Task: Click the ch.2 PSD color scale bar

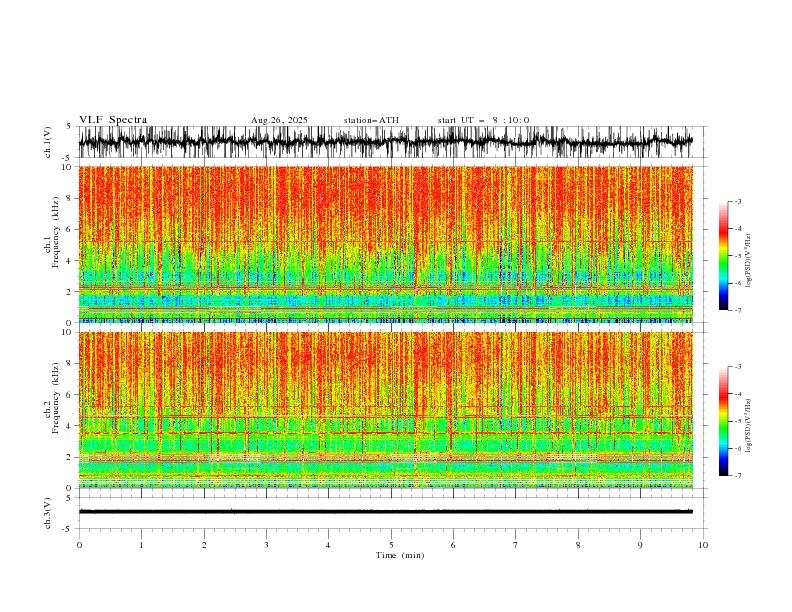Action: tap(723, 421)
